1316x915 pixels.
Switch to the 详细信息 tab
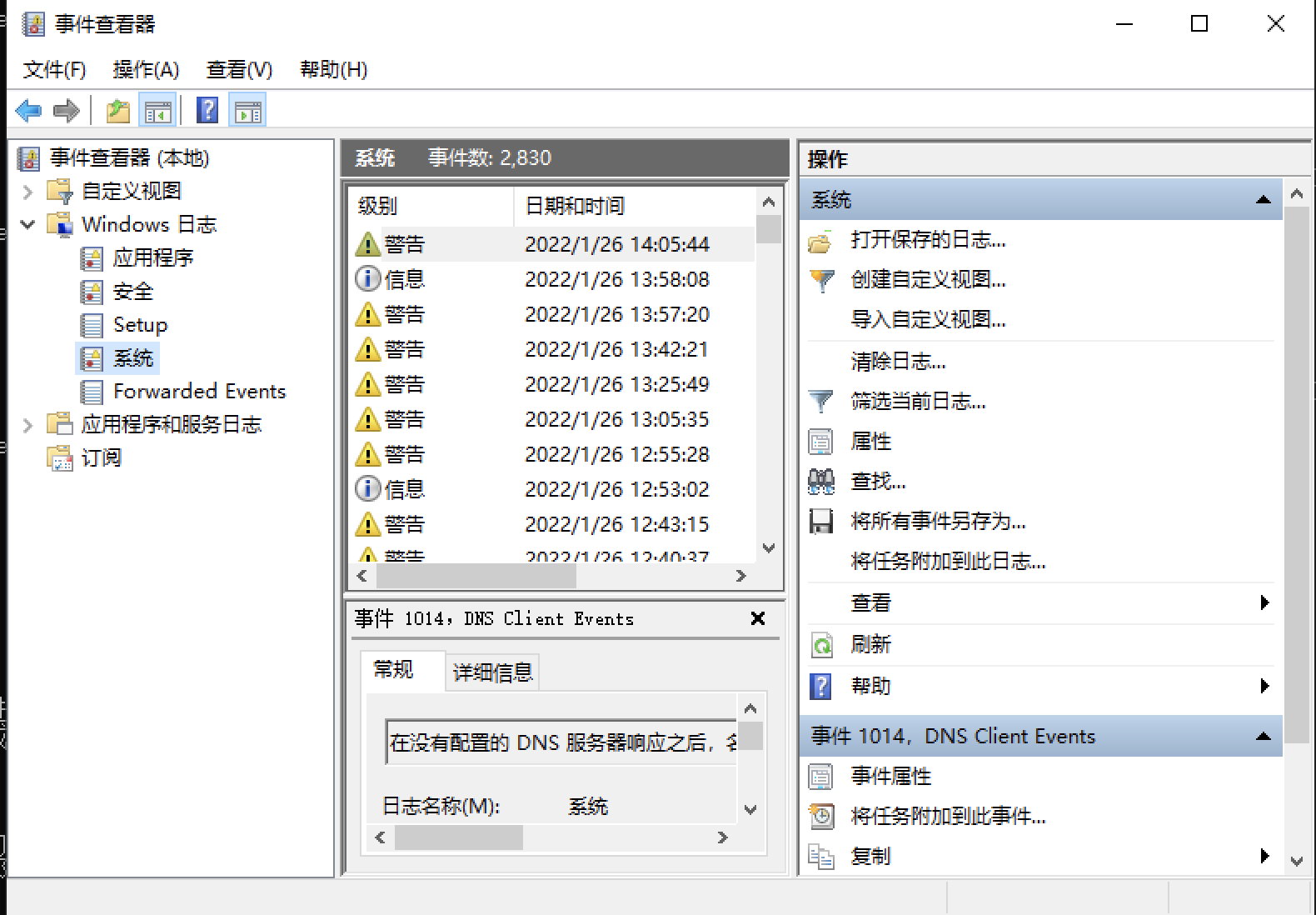click(x=492, y=672)
